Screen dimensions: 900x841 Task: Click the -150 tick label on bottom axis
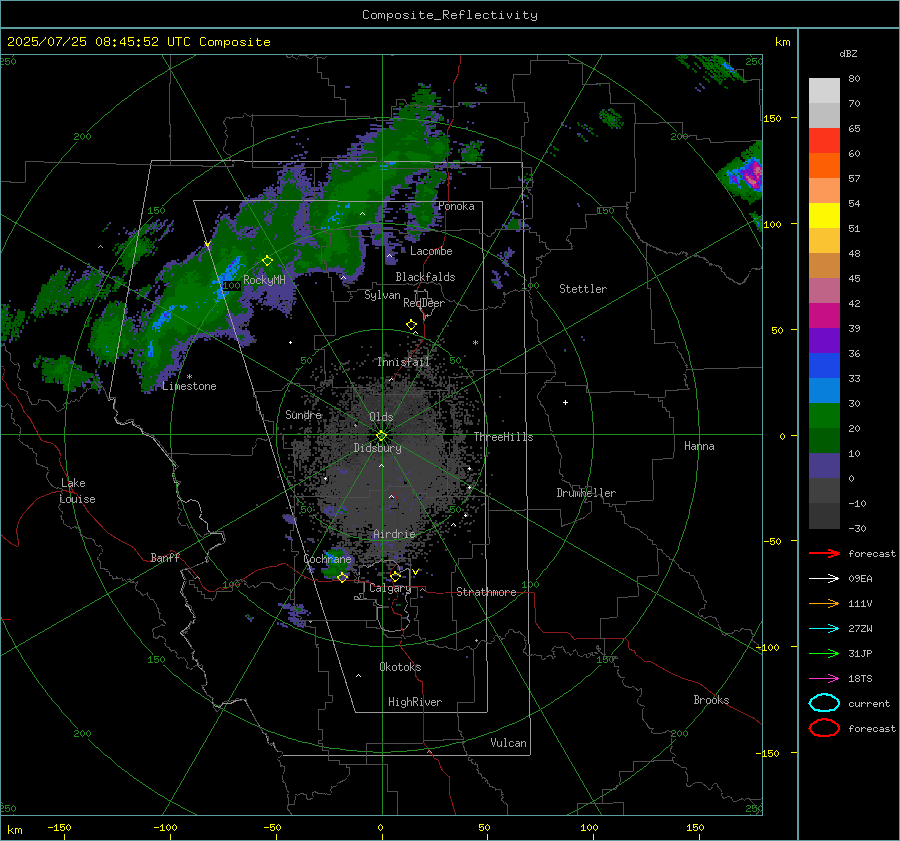59,828
